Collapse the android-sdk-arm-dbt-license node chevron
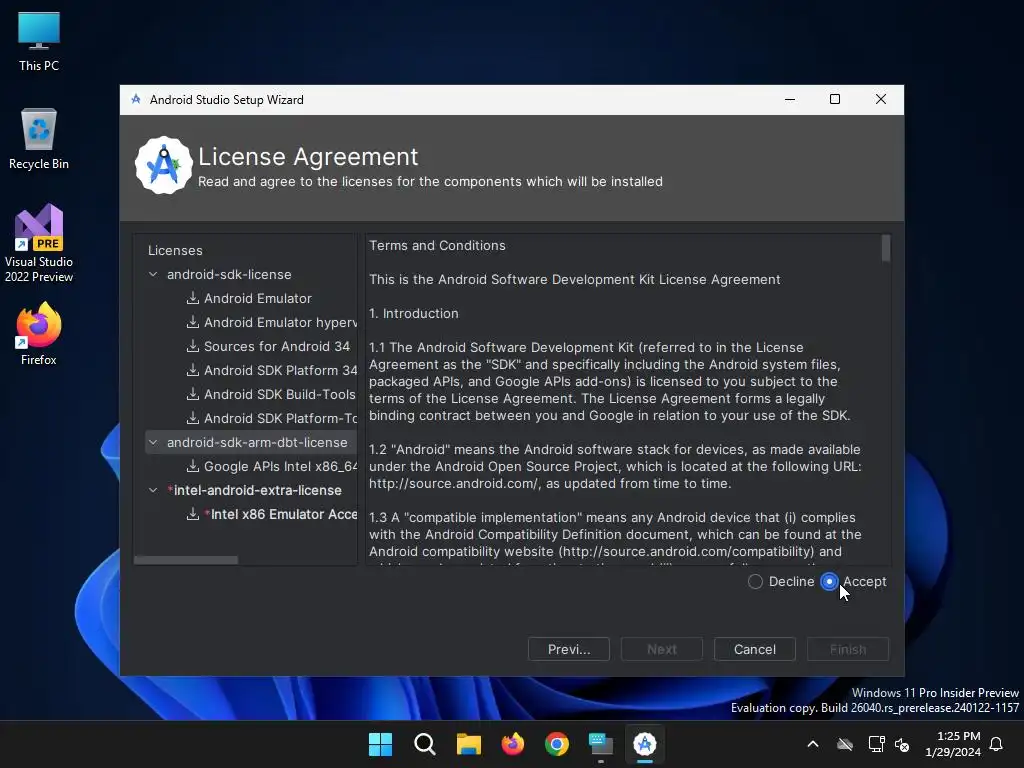Image resolution: width=1024 pixels, height=768 pixels. point(153,442)
